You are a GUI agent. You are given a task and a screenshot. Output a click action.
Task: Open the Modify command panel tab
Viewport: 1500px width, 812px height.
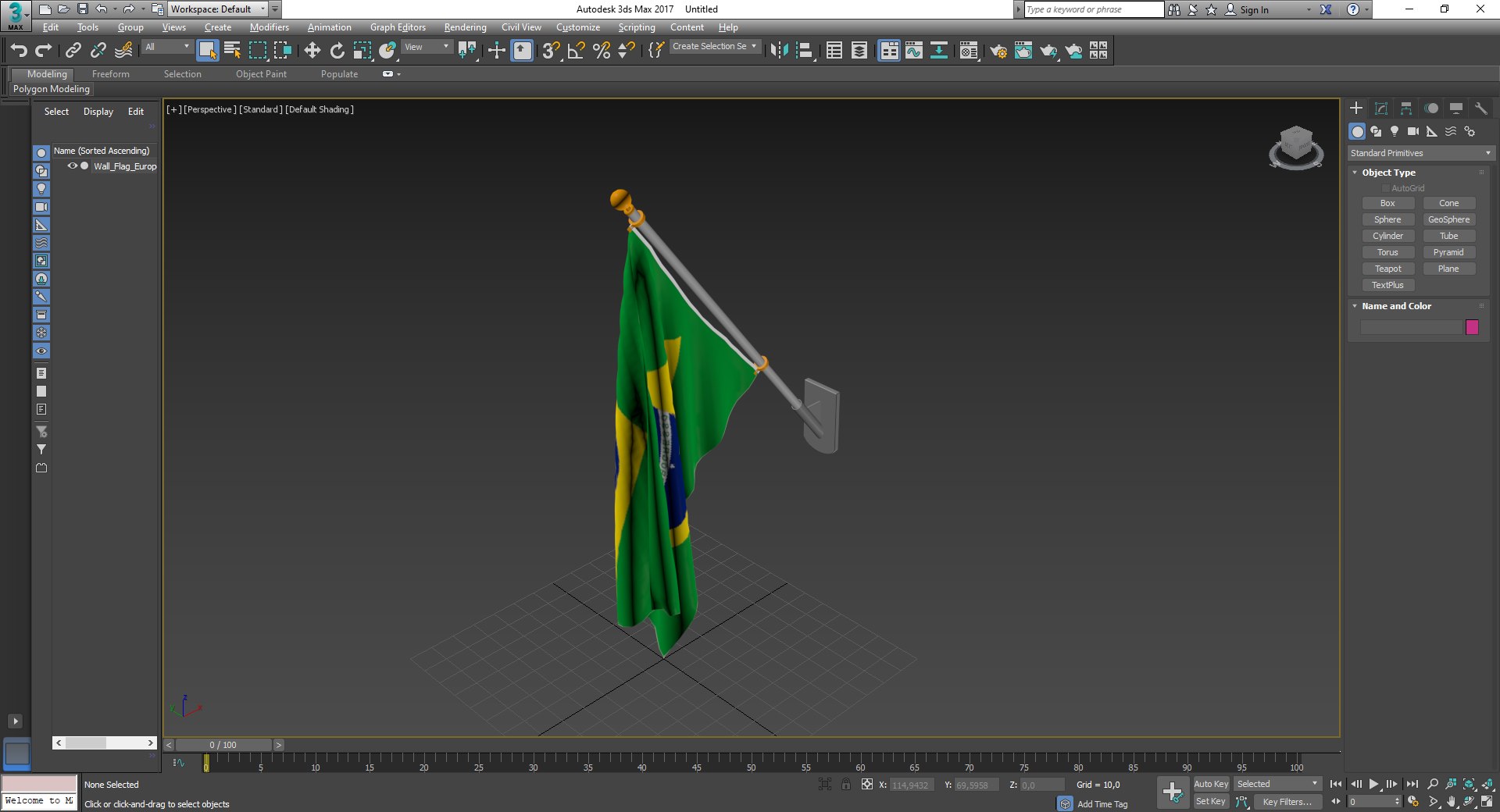[1381, 109]
